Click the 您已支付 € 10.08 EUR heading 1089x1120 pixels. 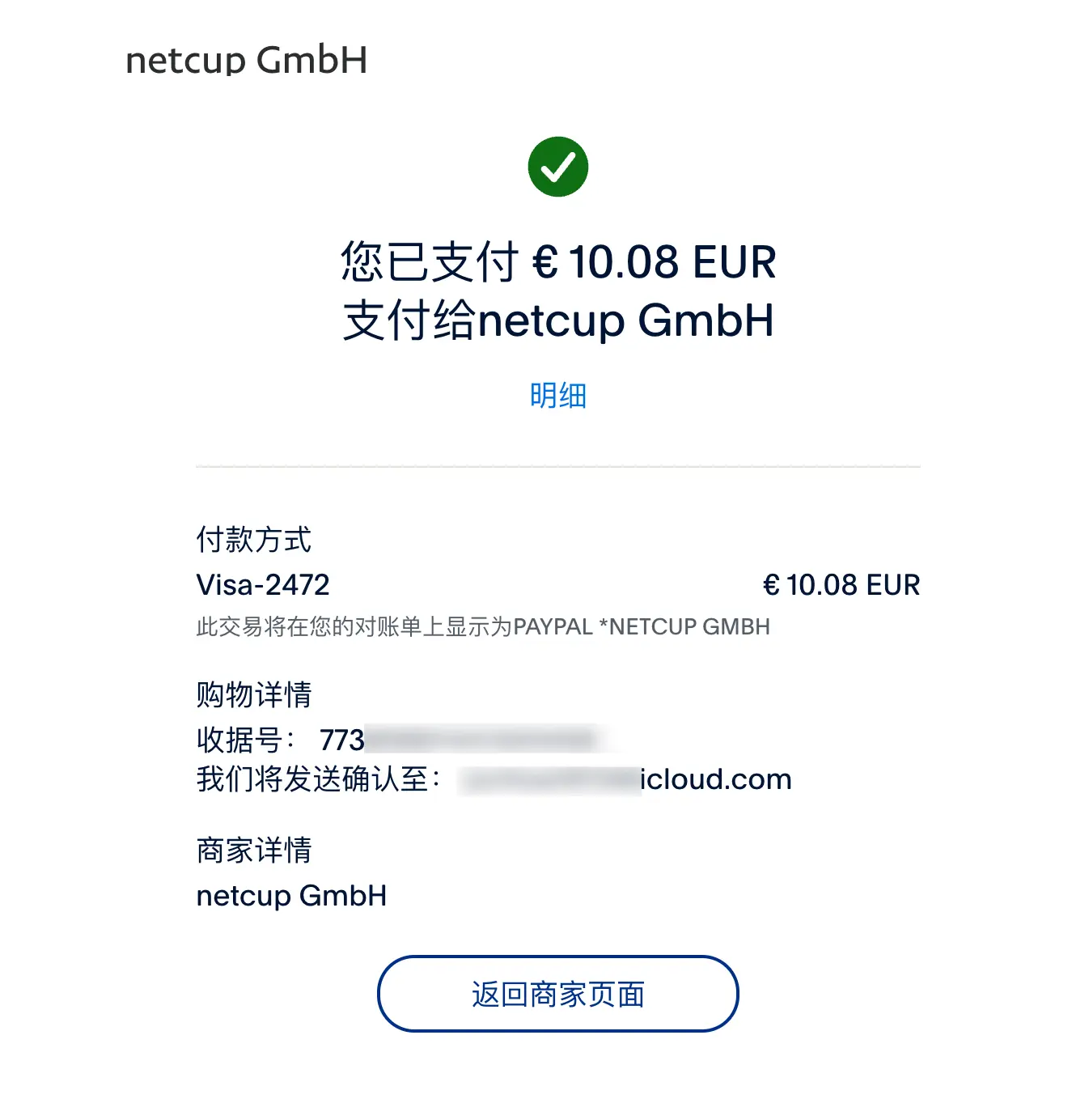pyautogui.click(x=557, y=262)
